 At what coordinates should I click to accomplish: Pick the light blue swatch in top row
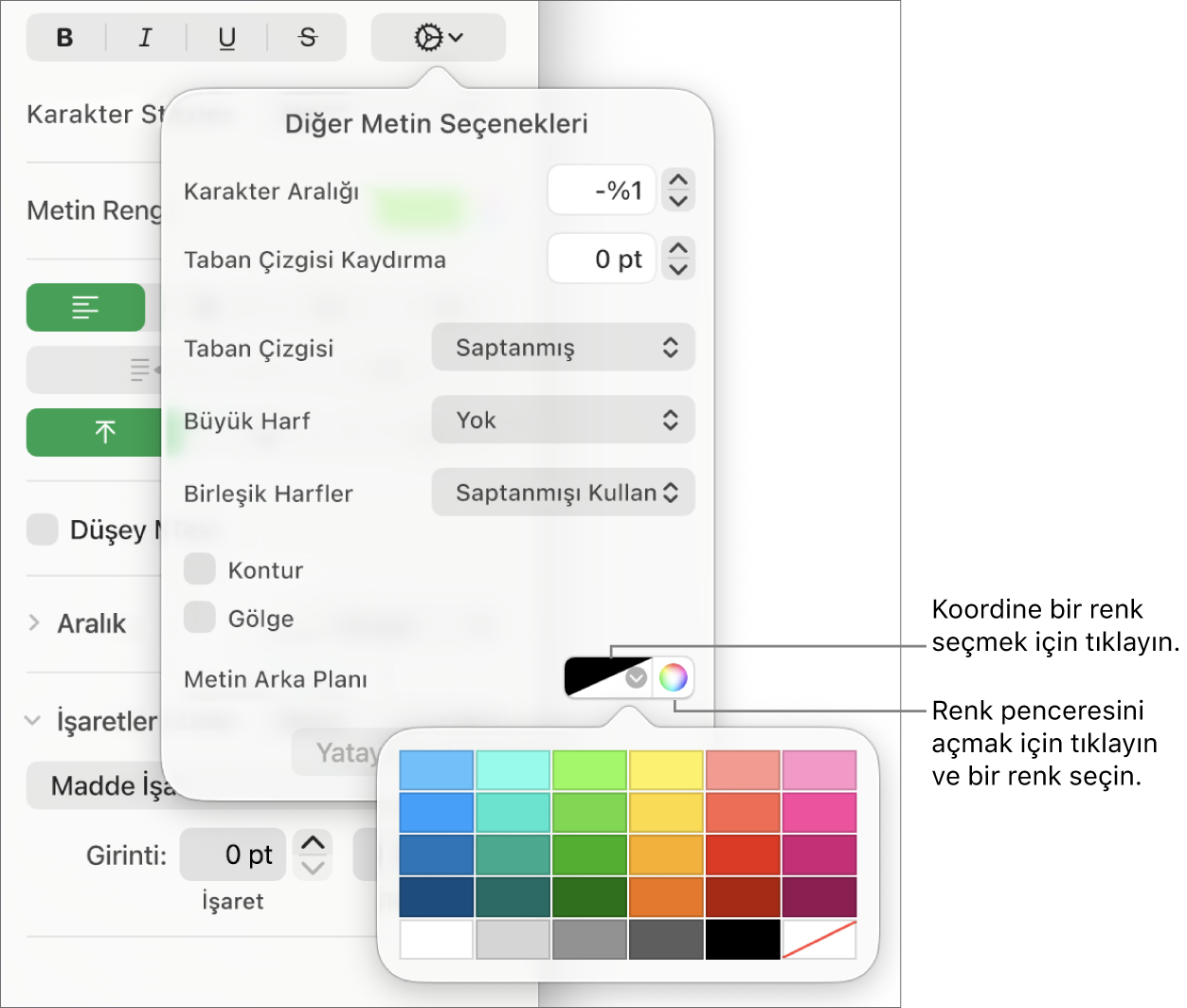point(437,770)
